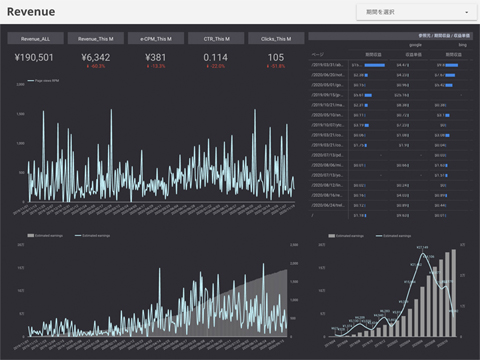
Task: Select the Clicks_This M scorecard header
Action: click(x=276, y=39)
